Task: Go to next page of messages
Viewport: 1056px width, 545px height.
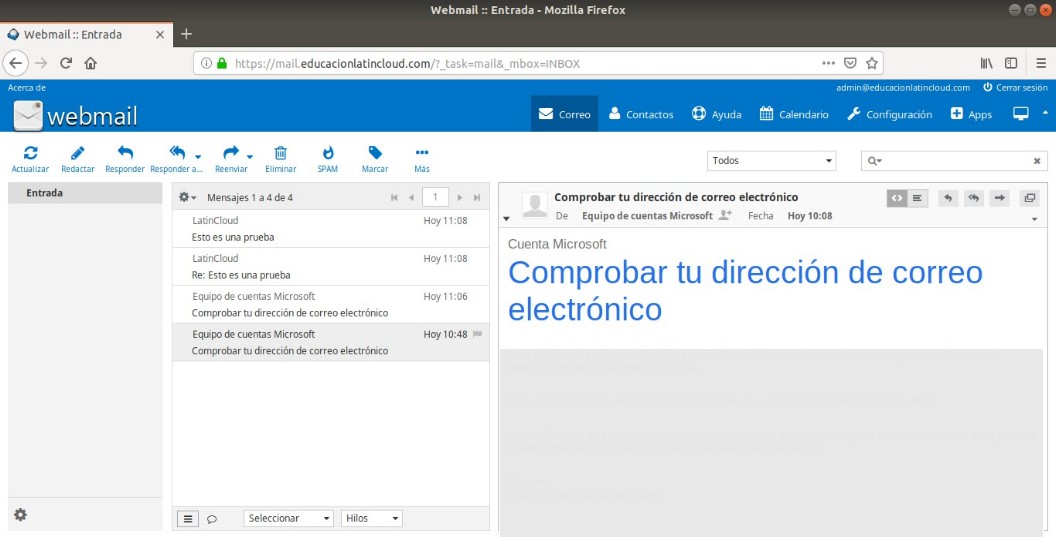Action: point(460,197)
